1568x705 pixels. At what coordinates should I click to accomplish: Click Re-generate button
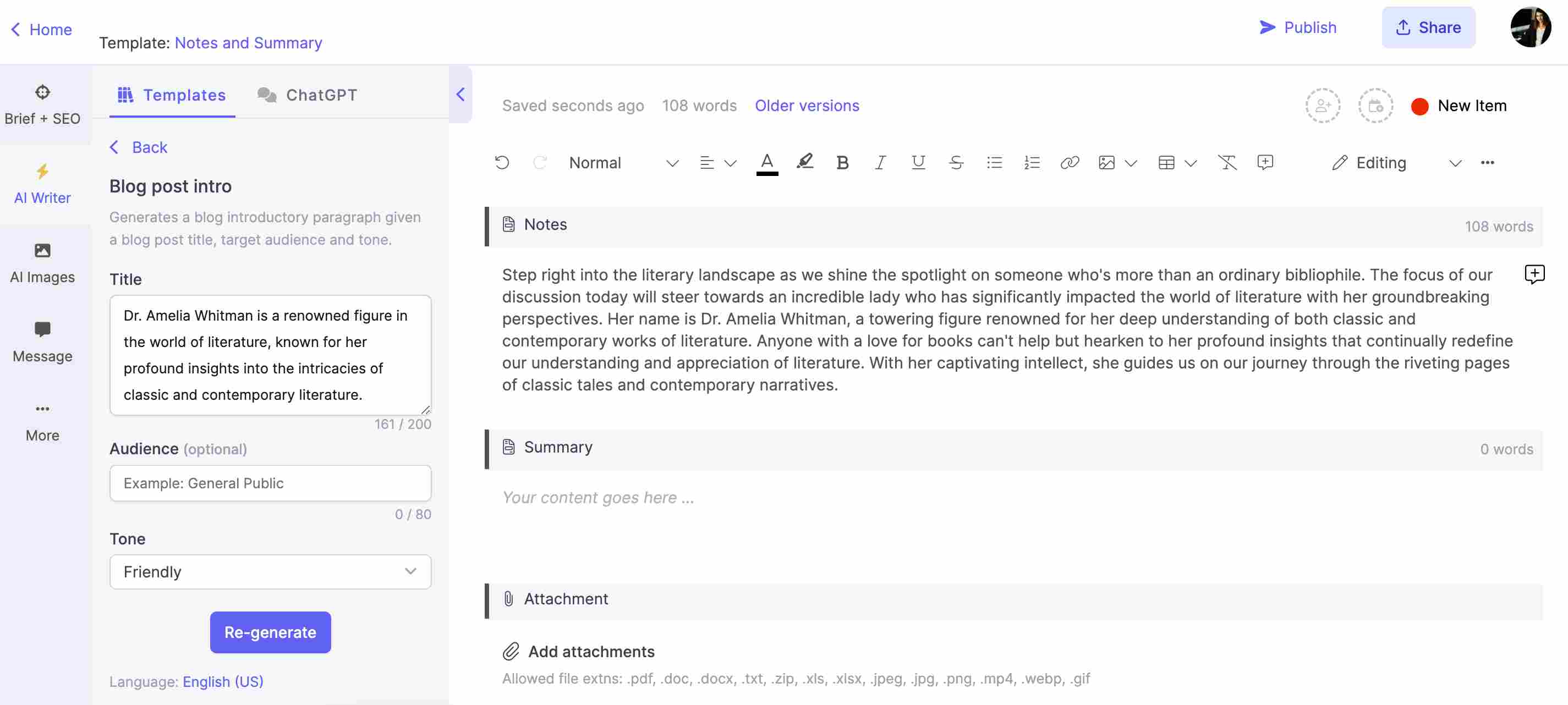pos(270,632)
